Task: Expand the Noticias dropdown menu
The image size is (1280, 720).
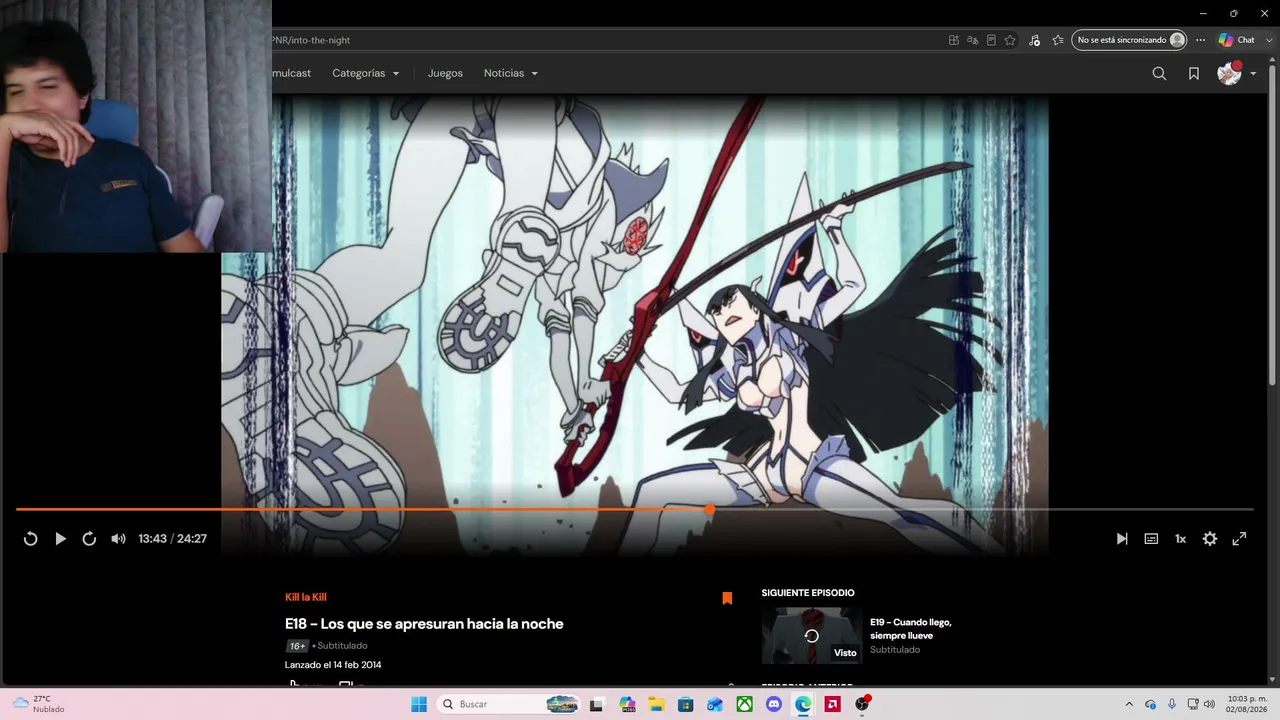Action: click(x=511, y=73)
